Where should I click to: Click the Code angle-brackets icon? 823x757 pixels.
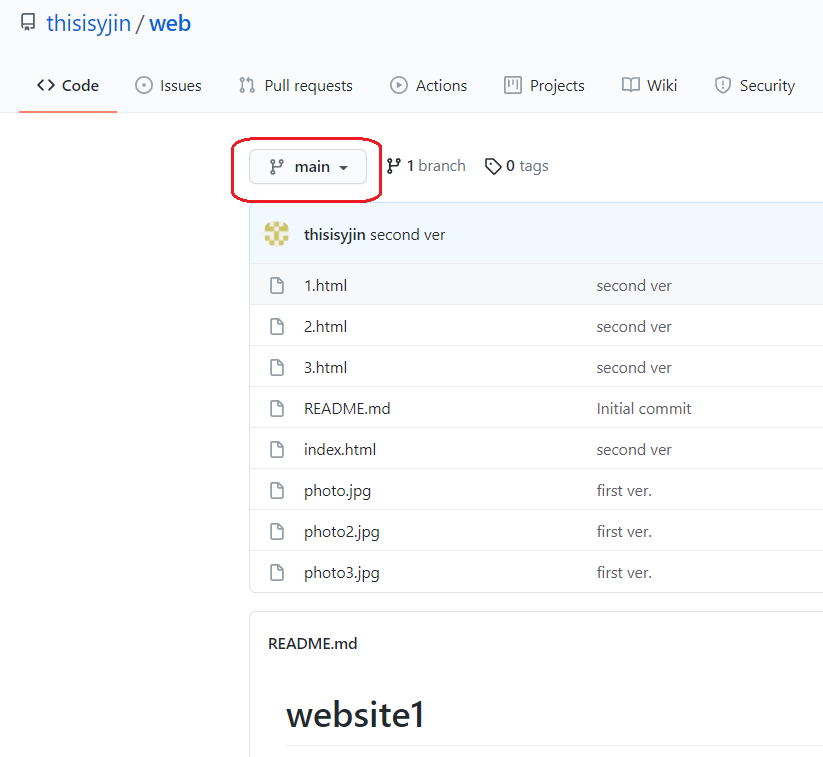click(46, 85)
